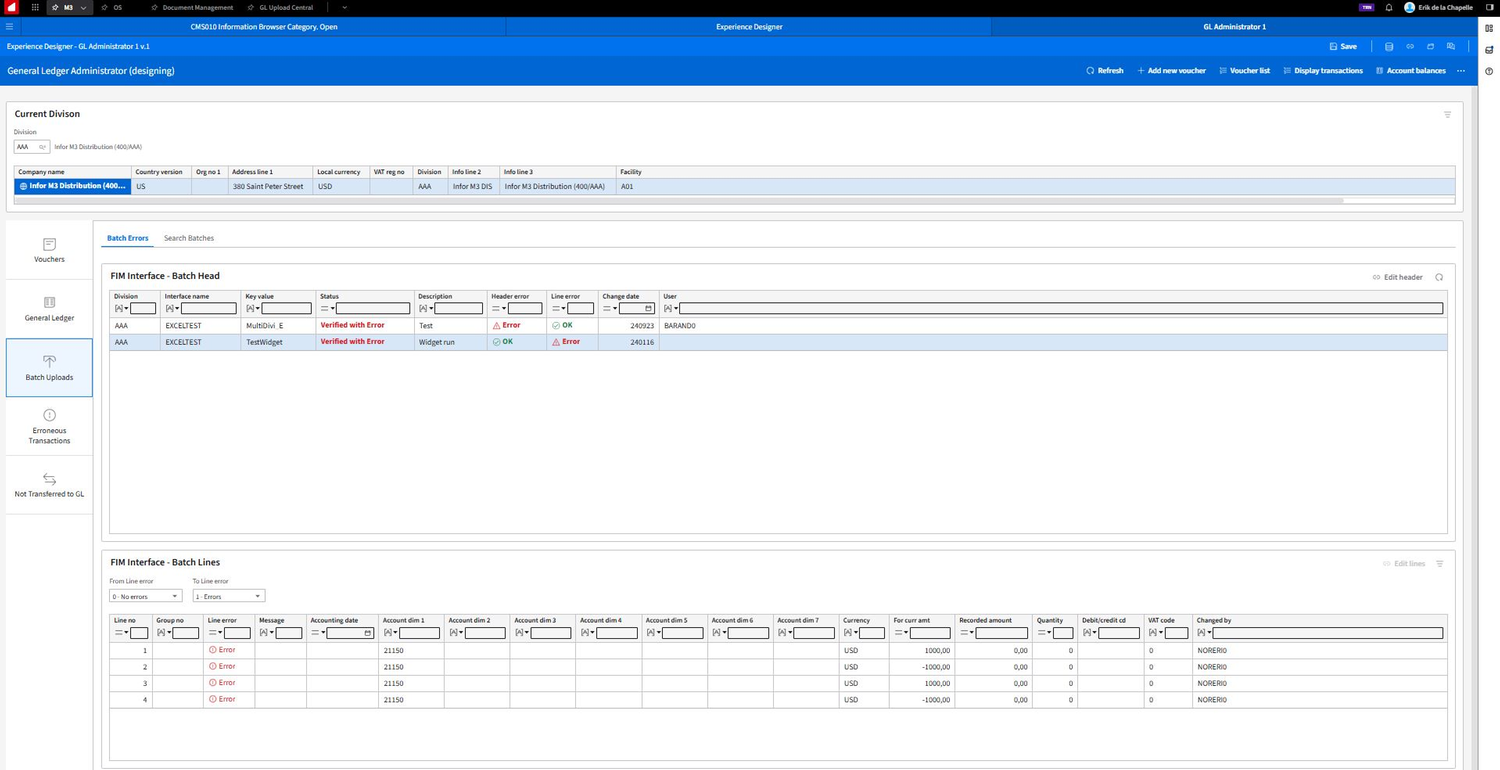The width and height of the screenshot is (1500, 770).
Task: Open Not Transferred to GL section
Action: tap(49, 485)
